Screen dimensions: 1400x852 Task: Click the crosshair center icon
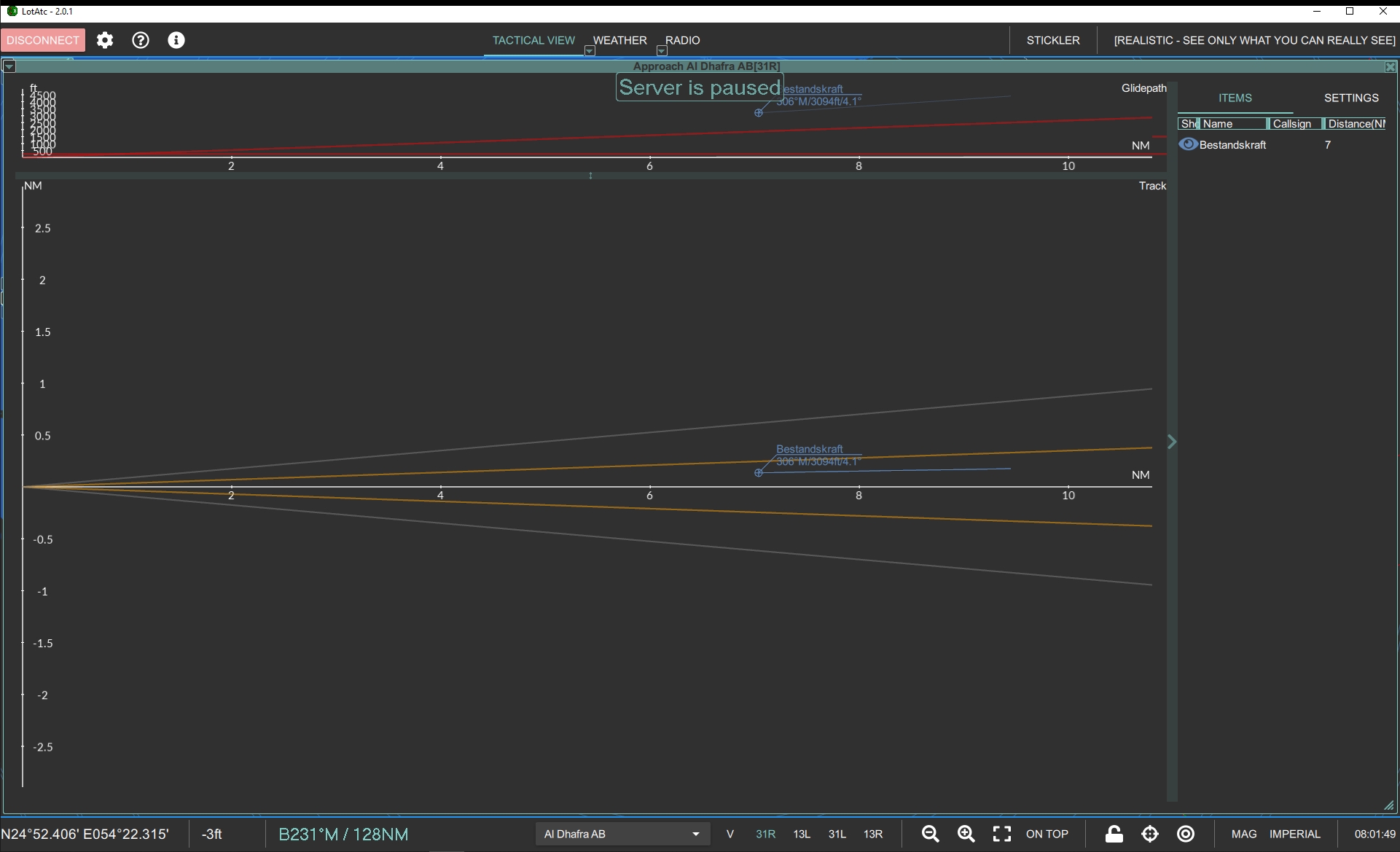(1150, 834)
